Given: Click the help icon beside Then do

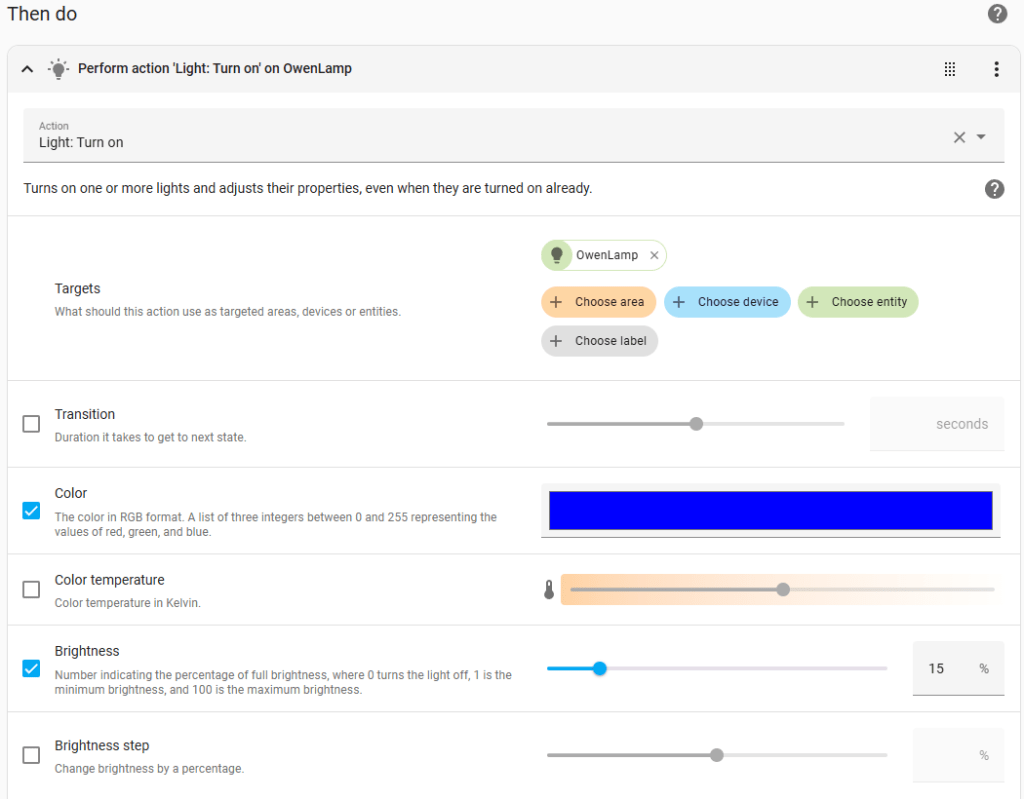Looking at the screenshot, I should [x=997, y=14].
